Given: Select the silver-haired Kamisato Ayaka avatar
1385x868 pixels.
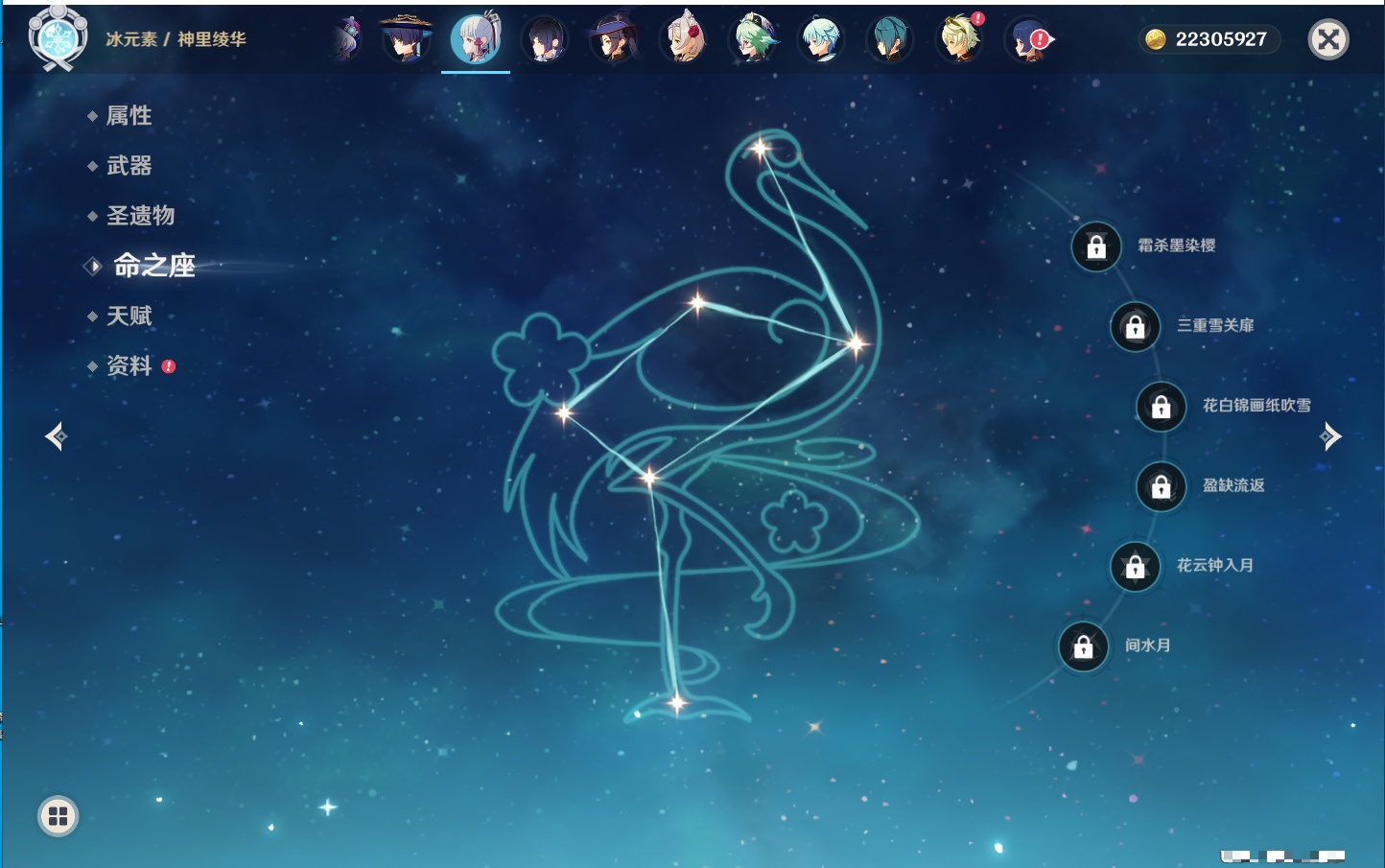Looking at the screenshot, I should pos(476,39).
